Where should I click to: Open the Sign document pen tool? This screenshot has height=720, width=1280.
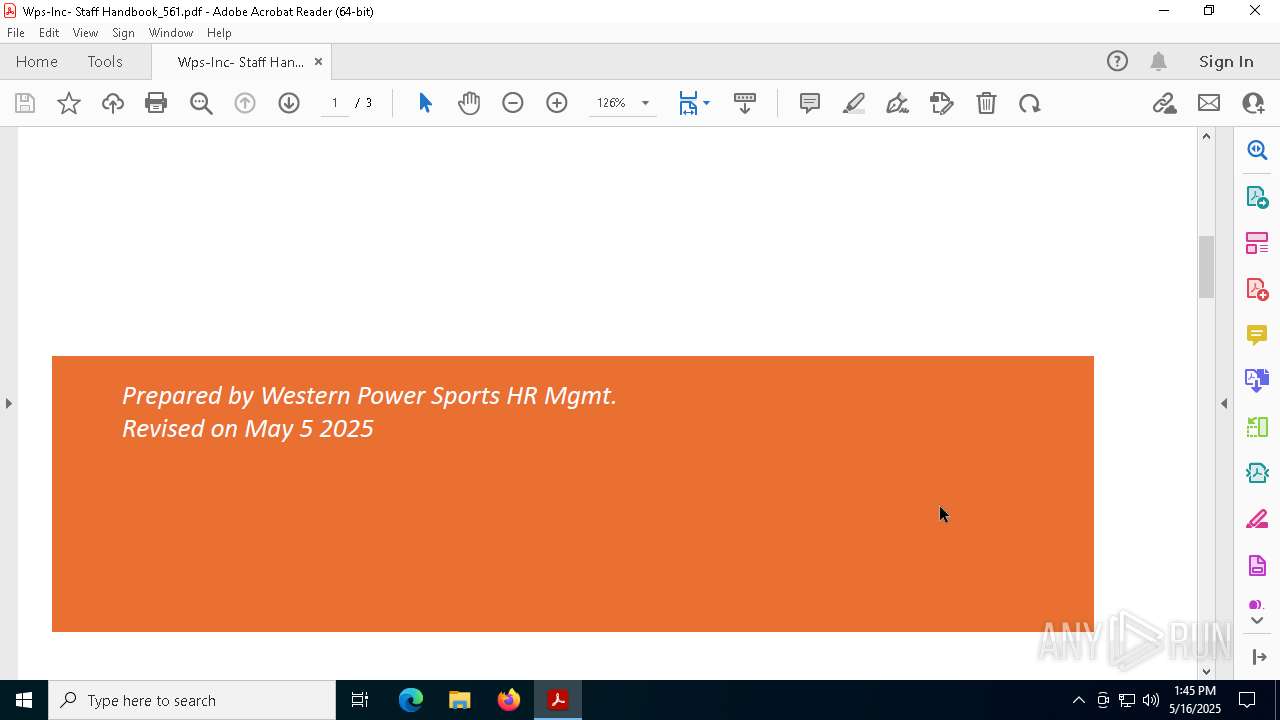[898, 103]
